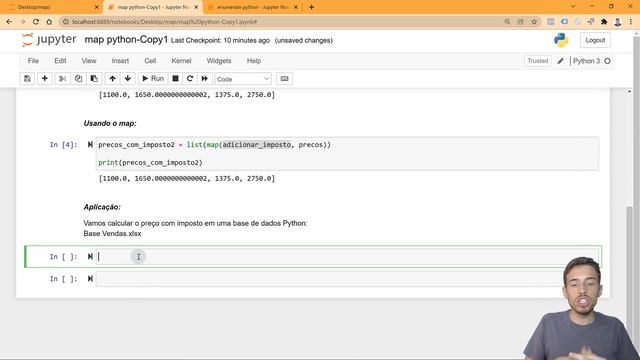
Task: Open the Widgets menu
Action: (219, 61)
